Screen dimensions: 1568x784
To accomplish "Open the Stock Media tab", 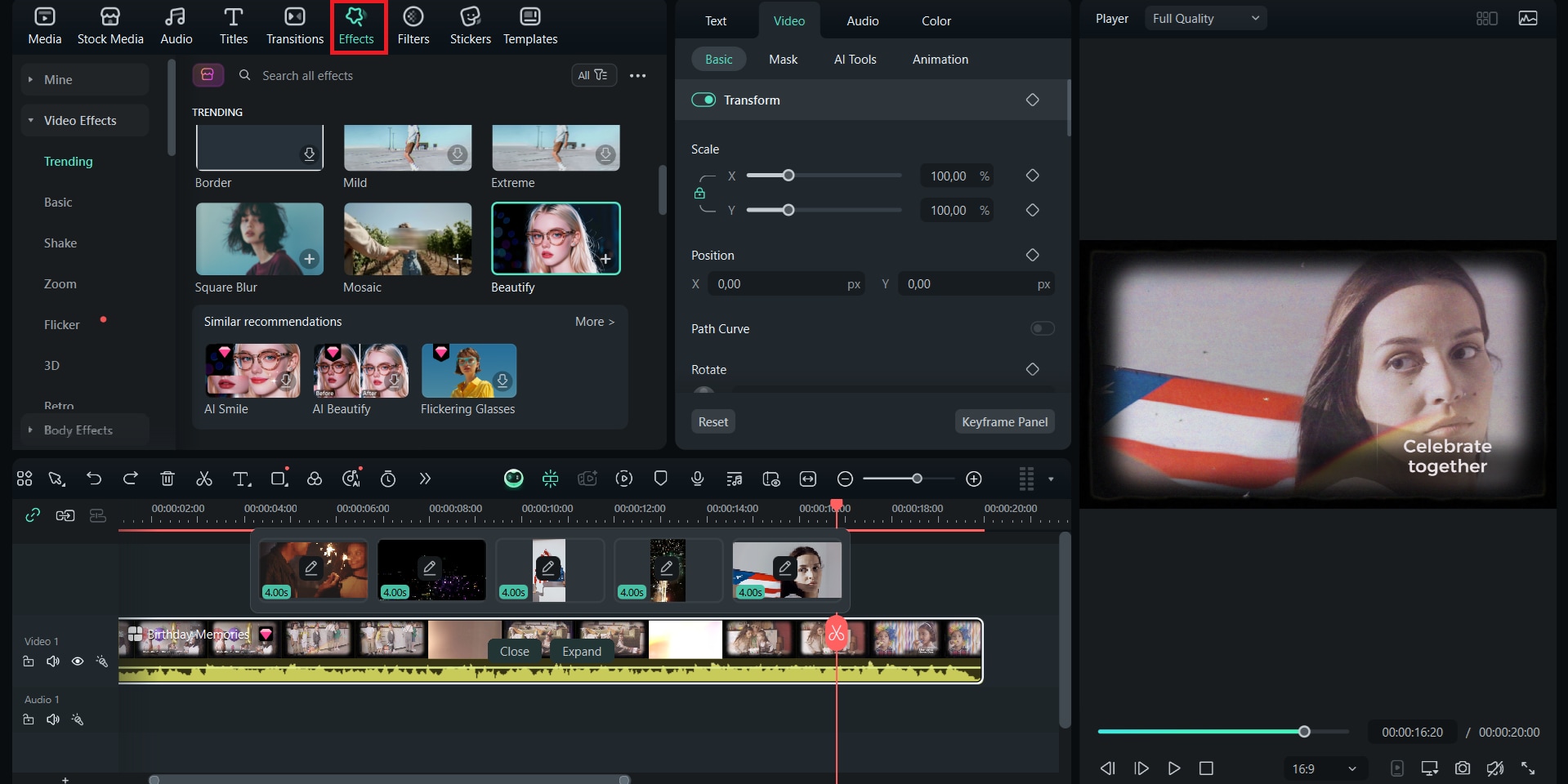I will click(x=110, y=26).
